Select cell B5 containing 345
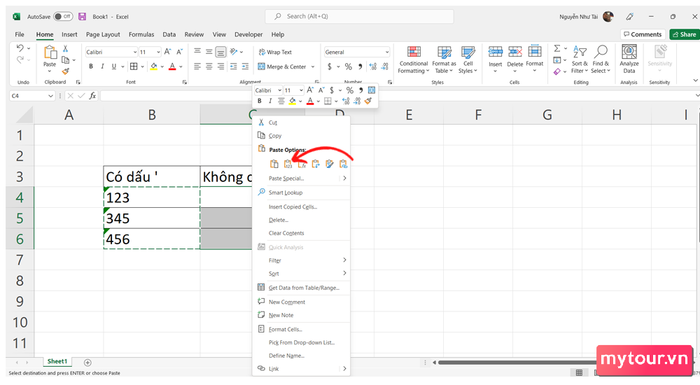This screenshot has height=385, width=700. (152, 218)
